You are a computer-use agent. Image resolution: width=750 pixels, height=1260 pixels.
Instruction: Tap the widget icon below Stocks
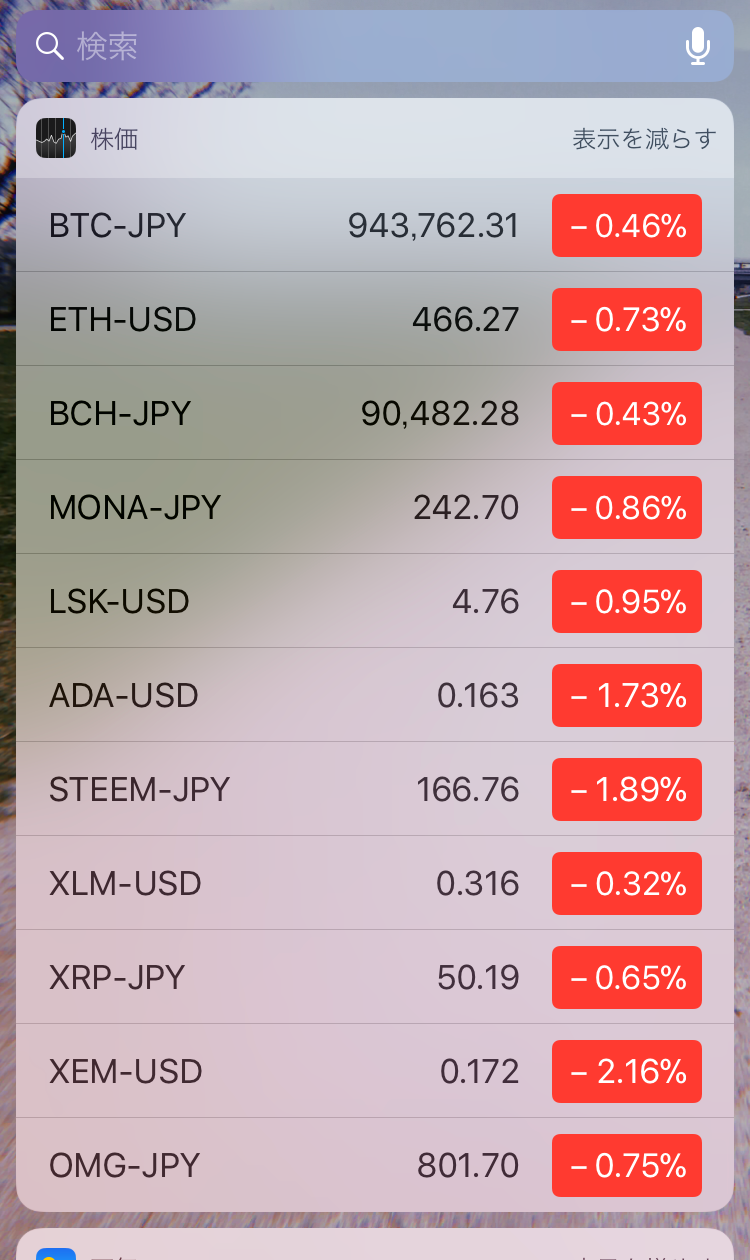point(56,1250)
